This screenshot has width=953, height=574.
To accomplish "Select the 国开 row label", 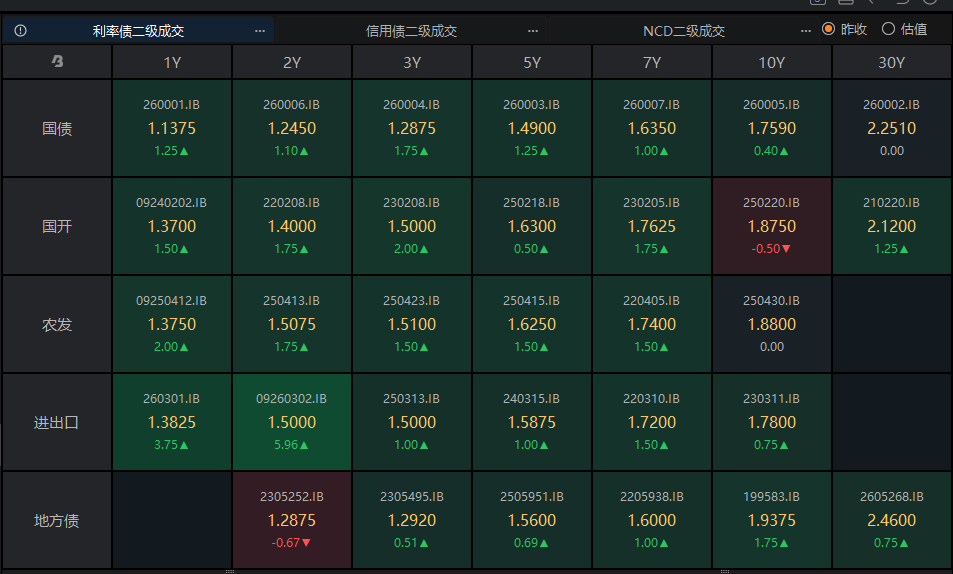I will (57, 226).
